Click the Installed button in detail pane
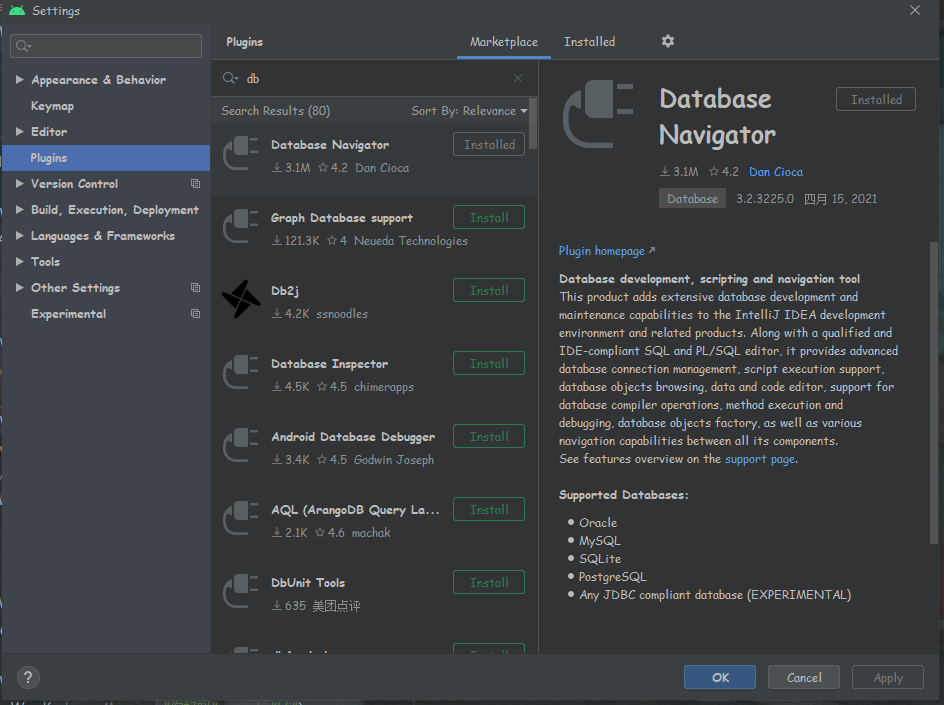Image resolution: width=944 pixels, height=705 pixels. (876, 99)
